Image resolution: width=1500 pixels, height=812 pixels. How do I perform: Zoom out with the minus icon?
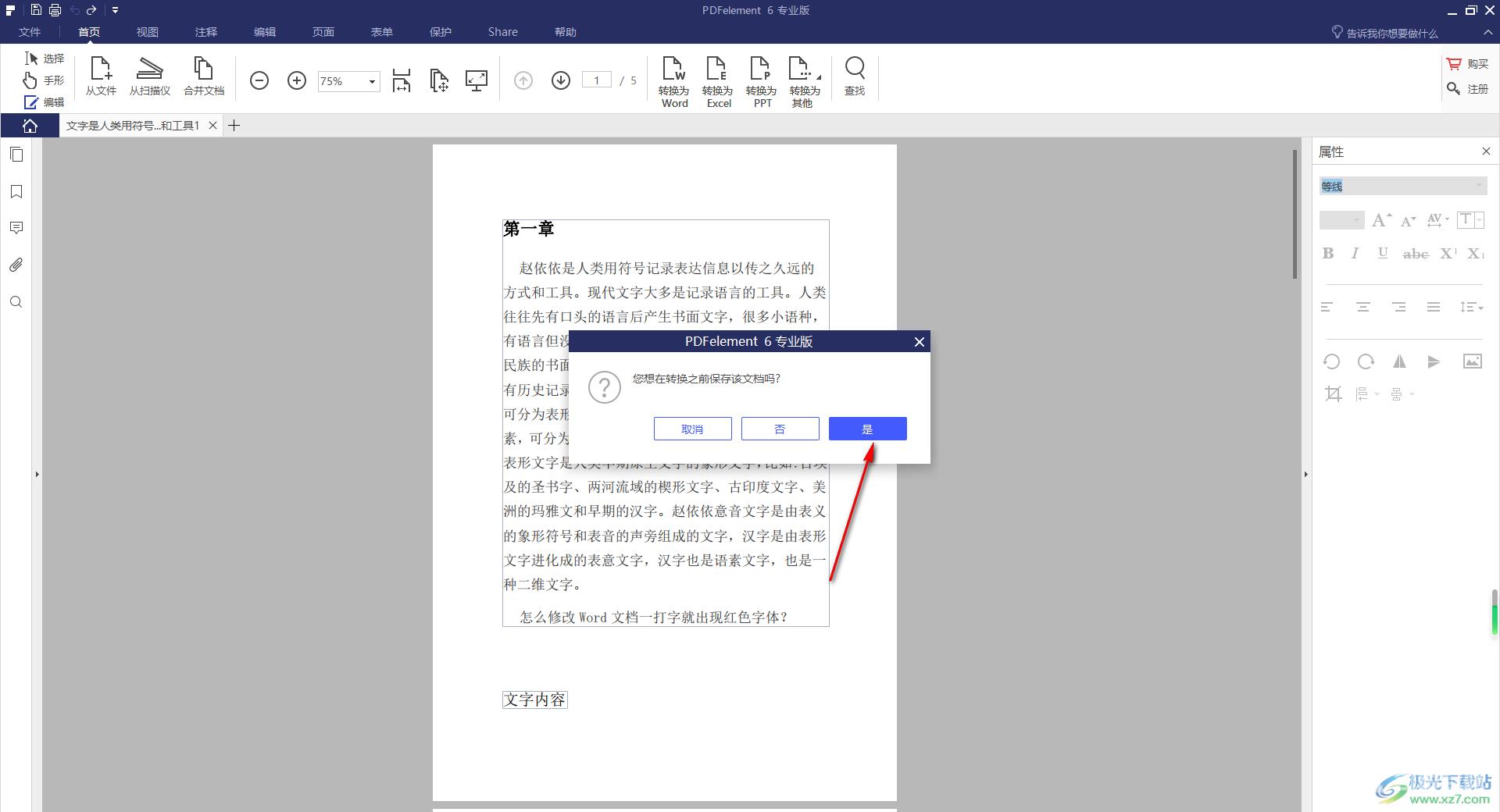click(x=259, y=80)
